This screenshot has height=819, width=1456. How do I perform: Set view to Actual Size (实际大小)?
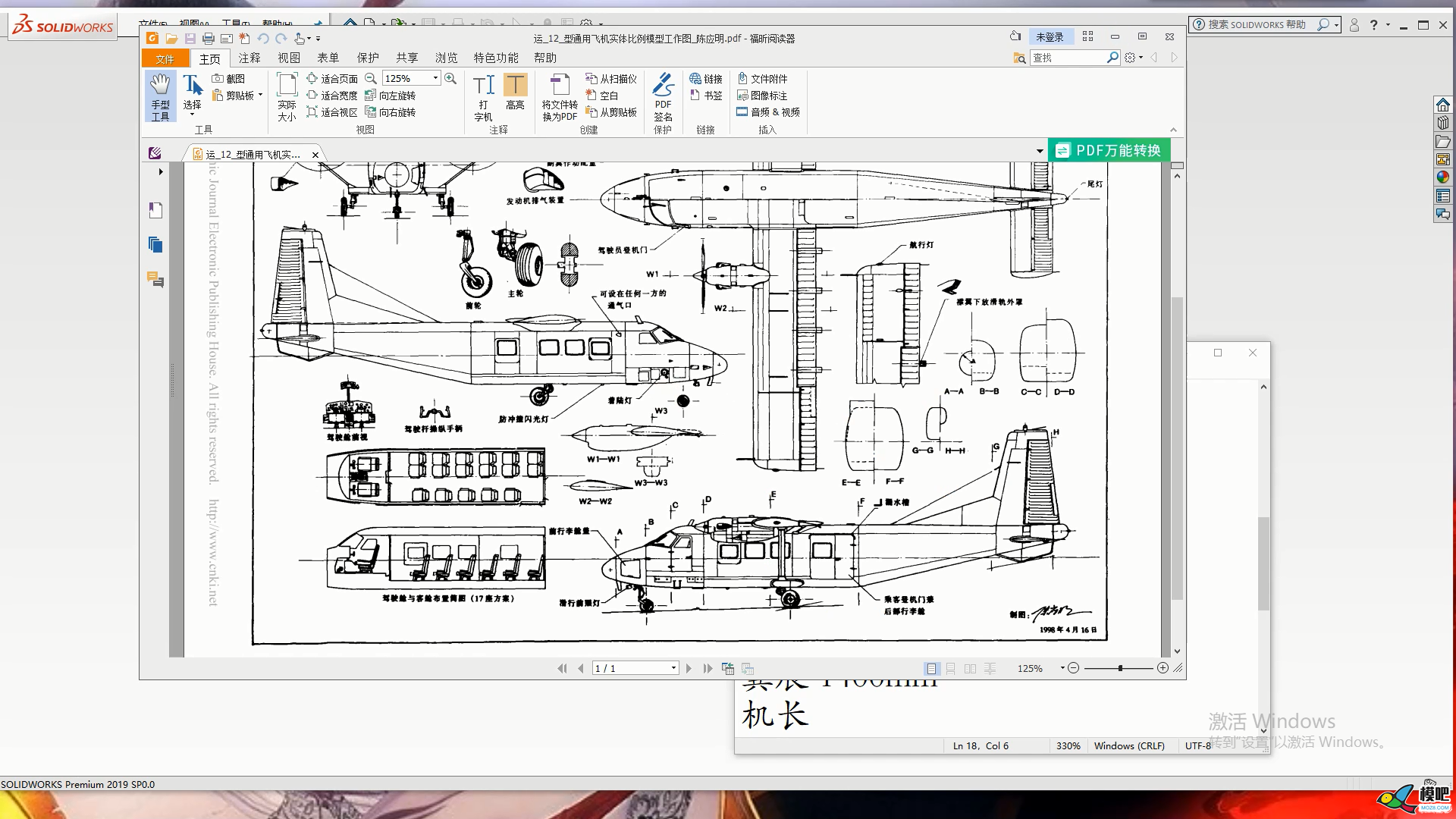point(287,96)
